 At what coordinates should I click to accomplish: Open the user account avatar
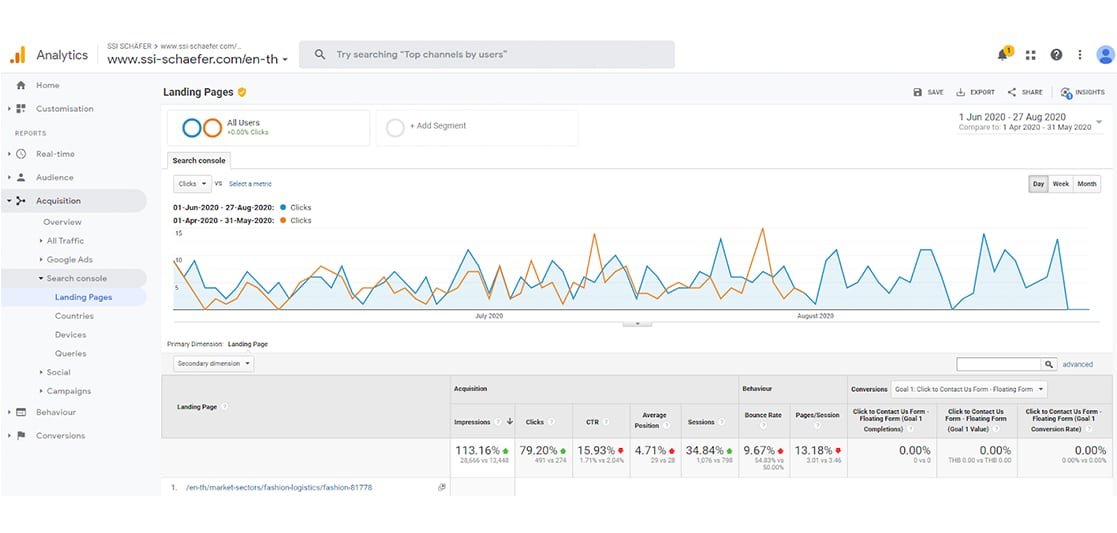click(1105, 55)
